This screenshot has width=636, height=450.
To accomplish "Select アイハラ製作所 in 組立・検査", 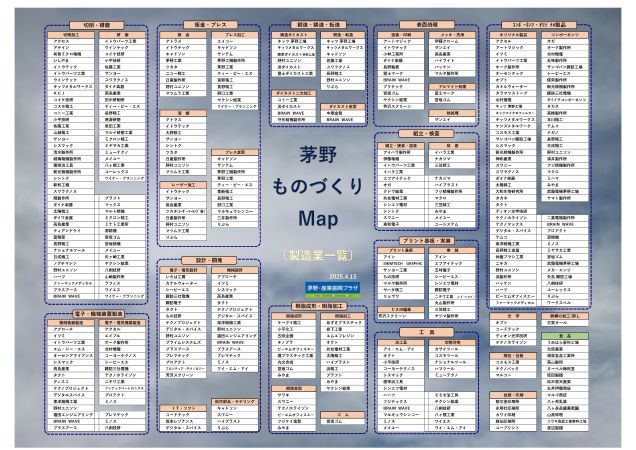I will click(x=401, y=152).
